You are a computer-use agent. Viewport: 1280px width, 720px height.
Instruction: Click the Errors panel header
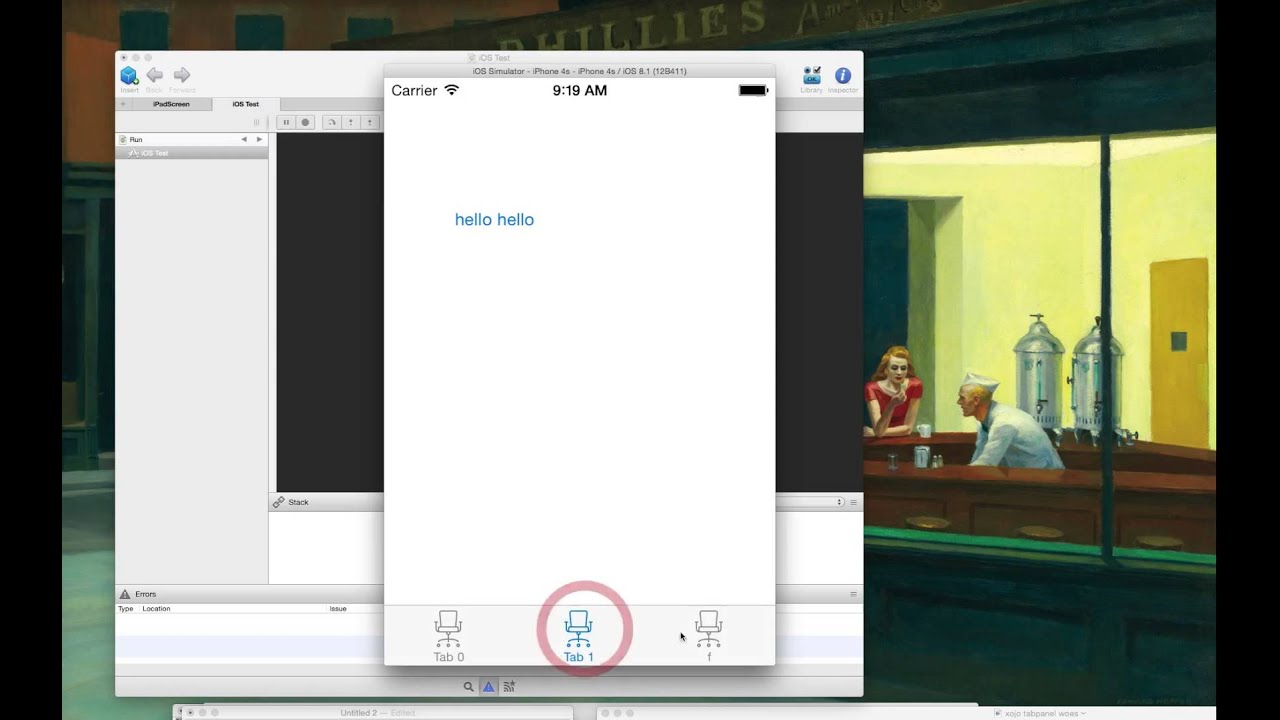[249, 594]
